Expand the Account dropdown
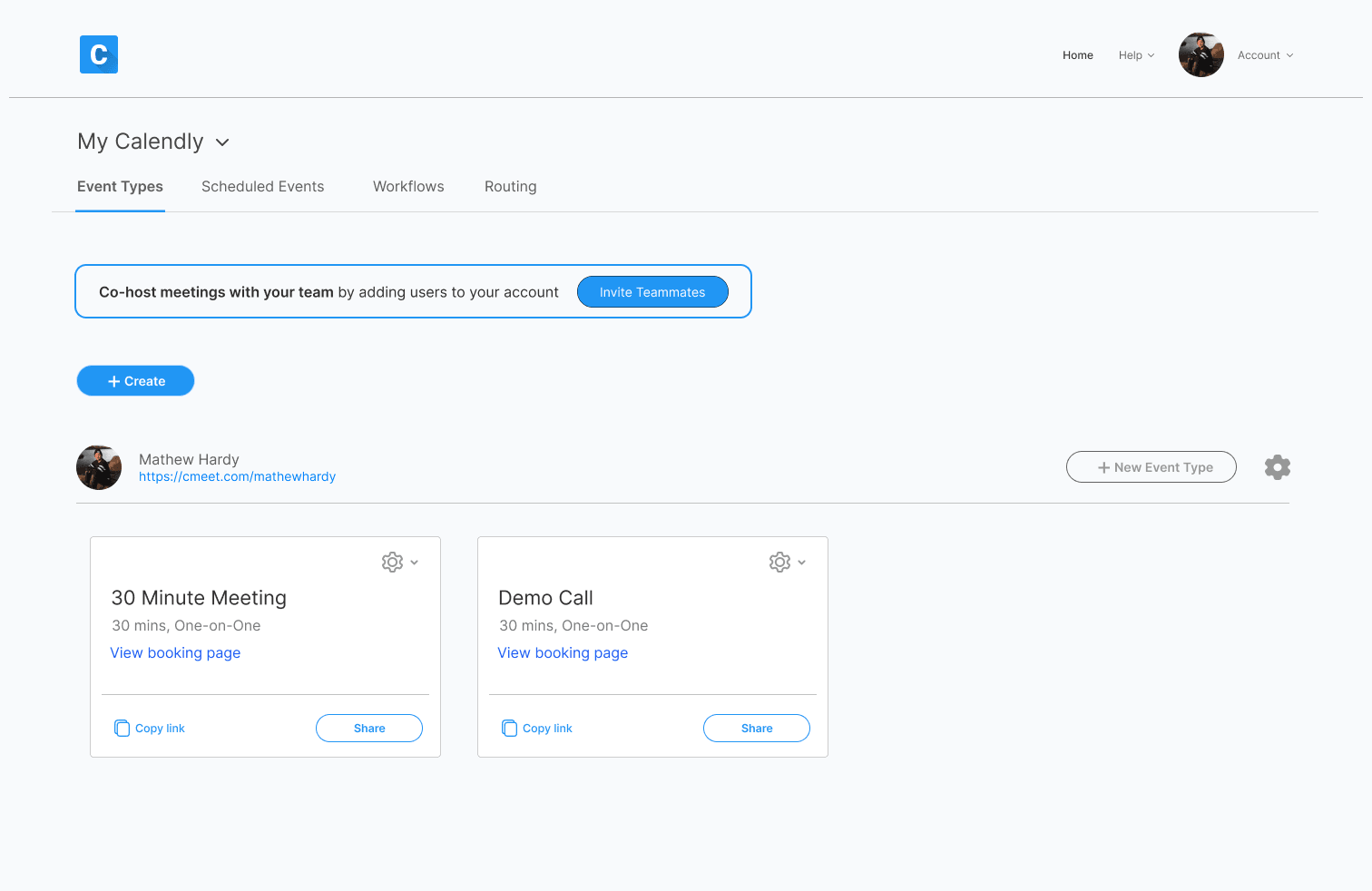The image size is (1372, 891). (1265, 54)
